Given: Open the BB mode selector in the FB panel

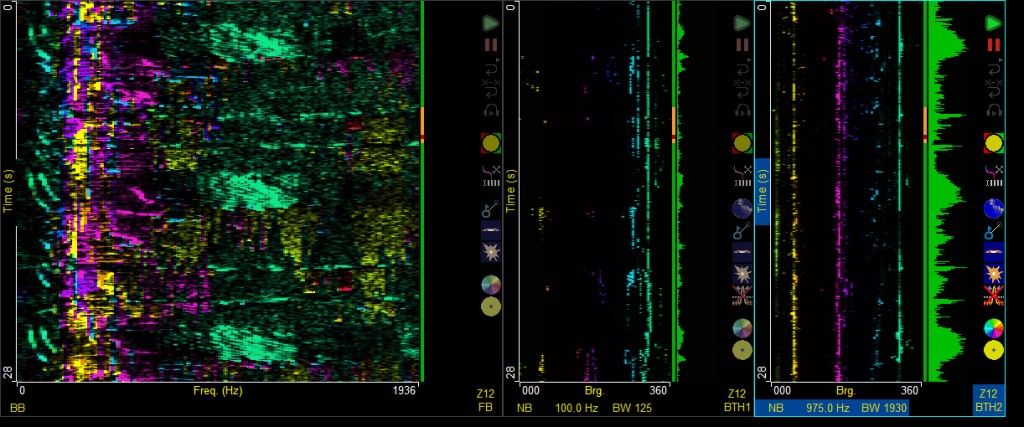Looking at the screenshot, I should tap(17, 408).
